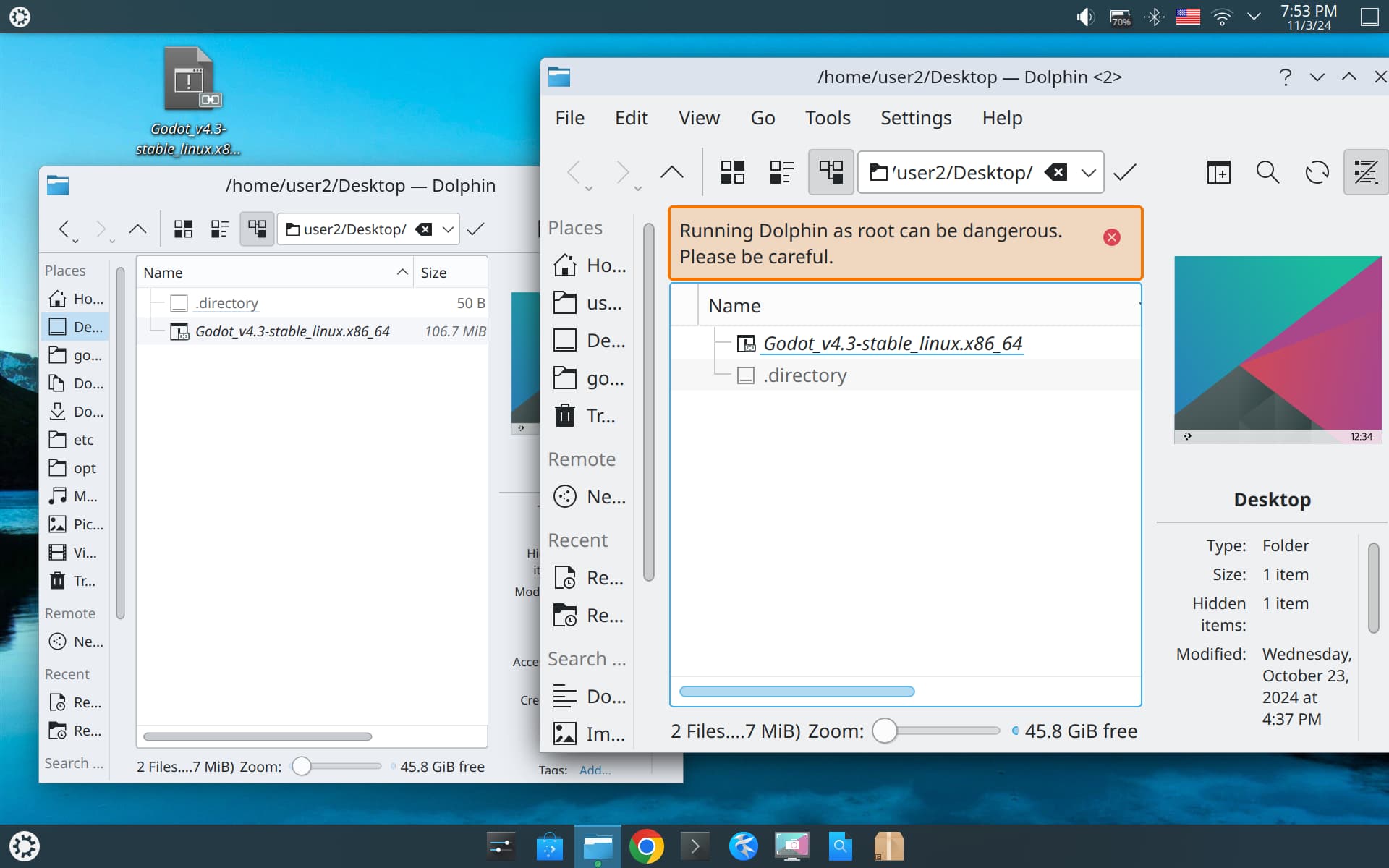Open Music place in first Dolphin sidebar
The width and height of the screenshot is (1389, 868).
click(x=75, y=496)
